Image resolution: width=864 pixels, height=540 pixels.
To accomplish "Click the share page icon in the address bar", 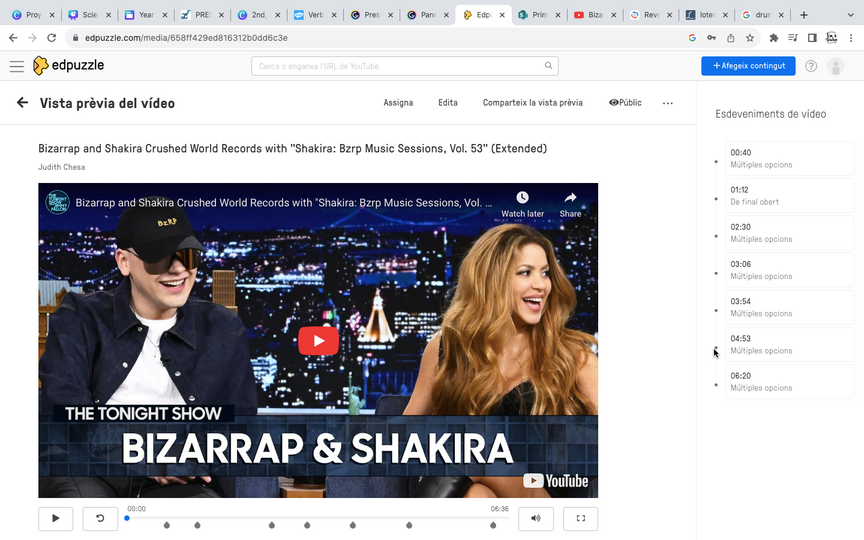I will click(731, 37).
